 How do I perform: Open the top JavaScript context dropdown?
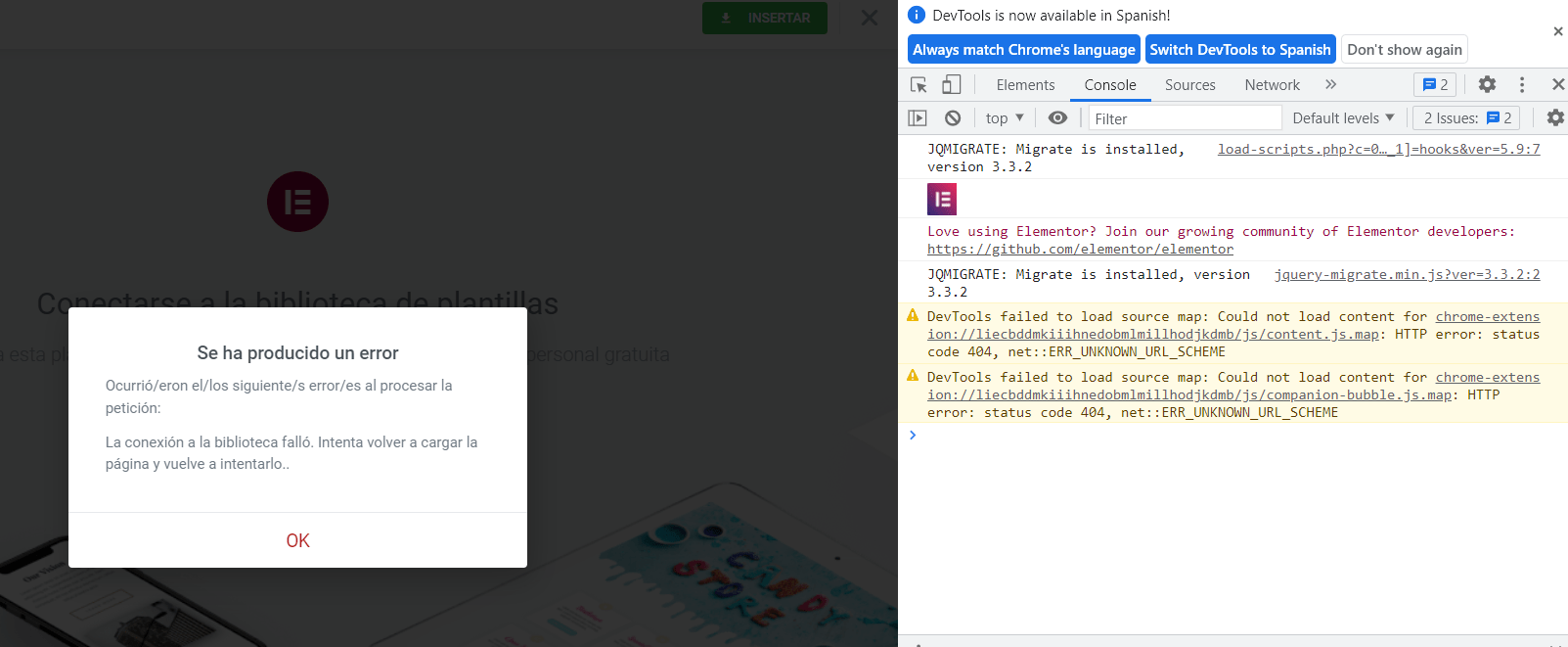click(x=1005, y=117)
